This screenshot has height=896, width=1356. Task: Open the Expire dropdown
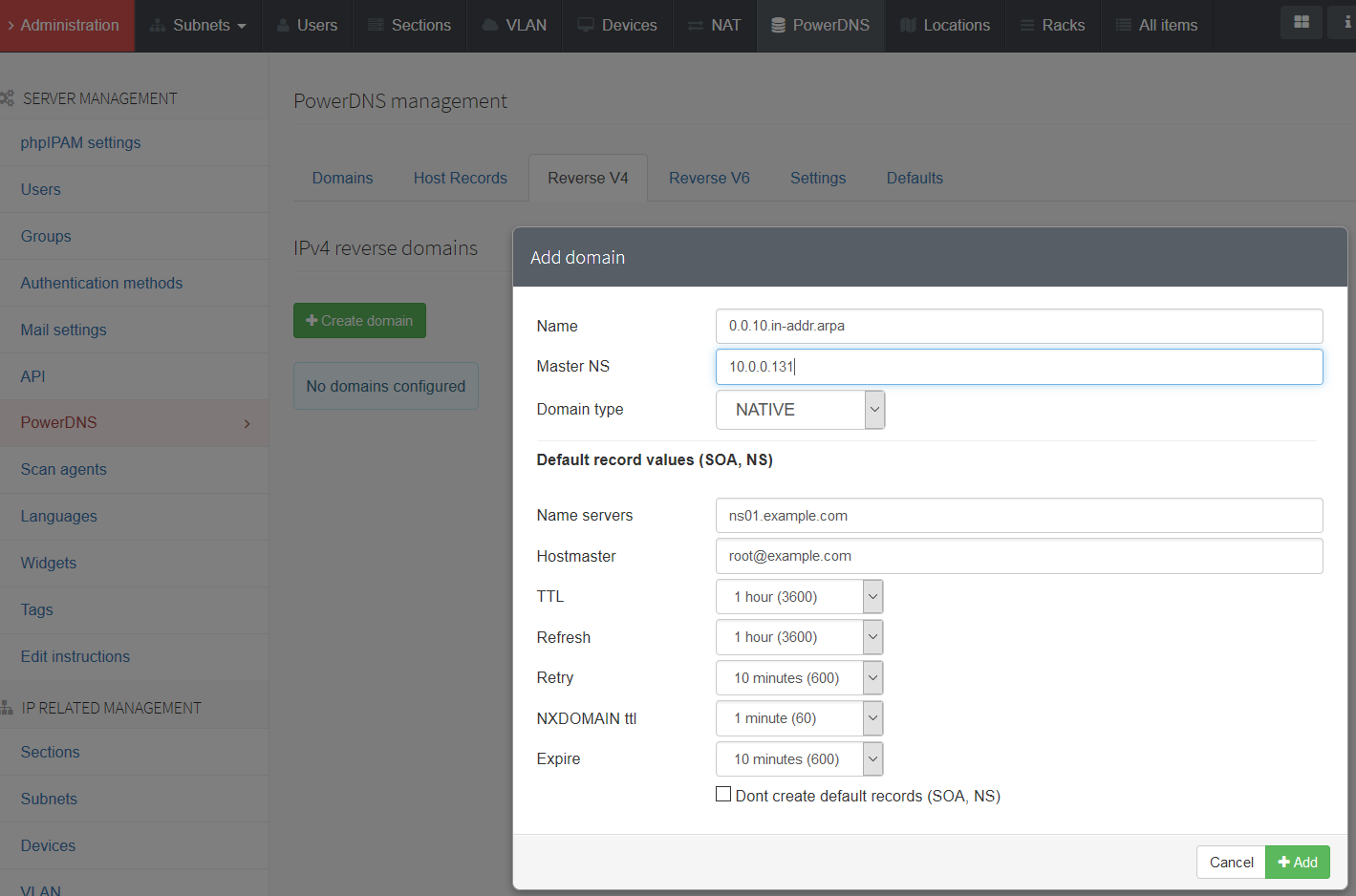coord(799,759)
